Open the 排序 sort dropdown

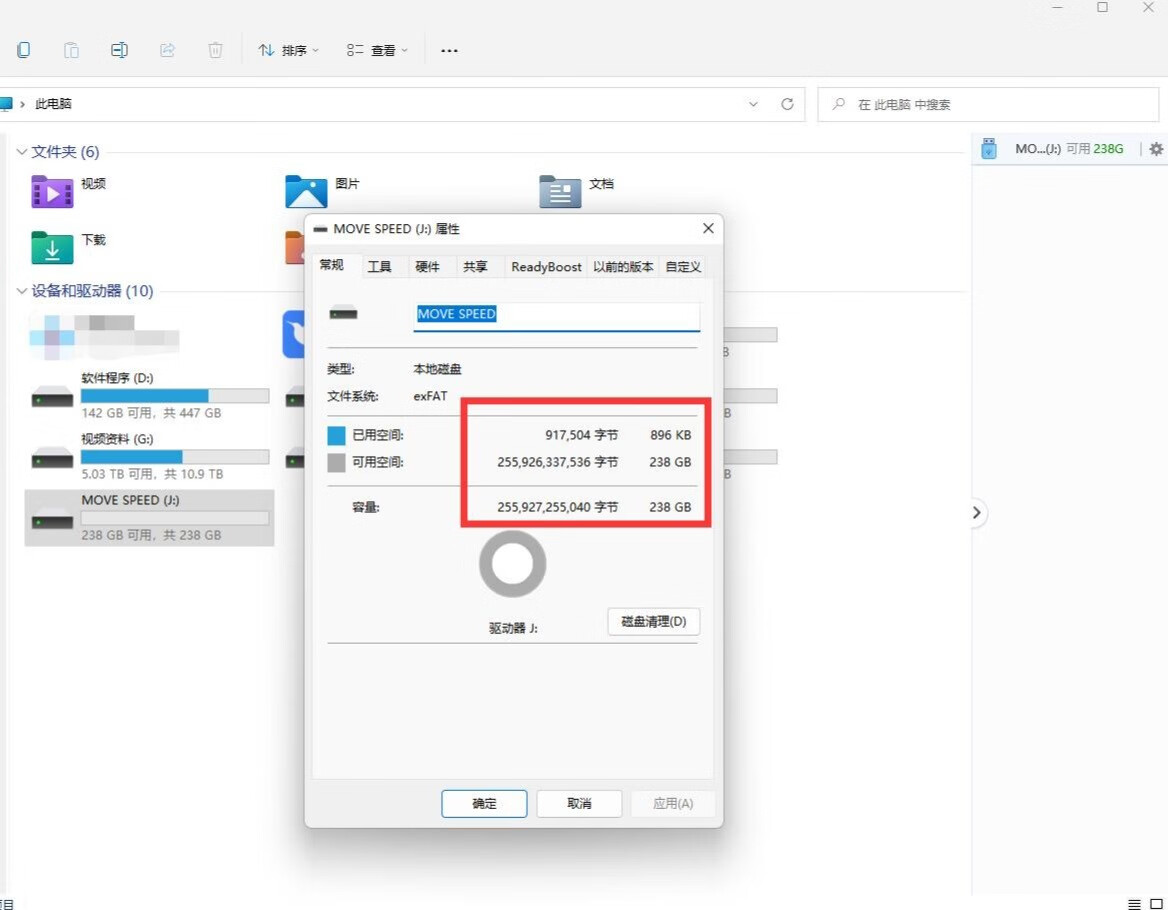(288, 50)
